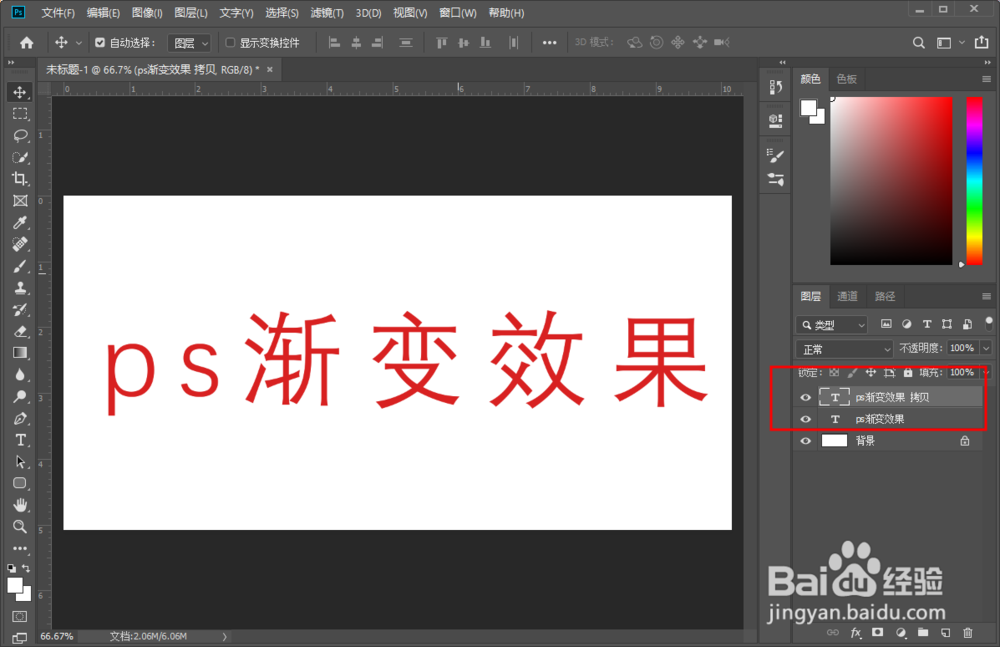
Task: Enable the 显示变换控件 checkbox
Action: (x=229, y=42)
